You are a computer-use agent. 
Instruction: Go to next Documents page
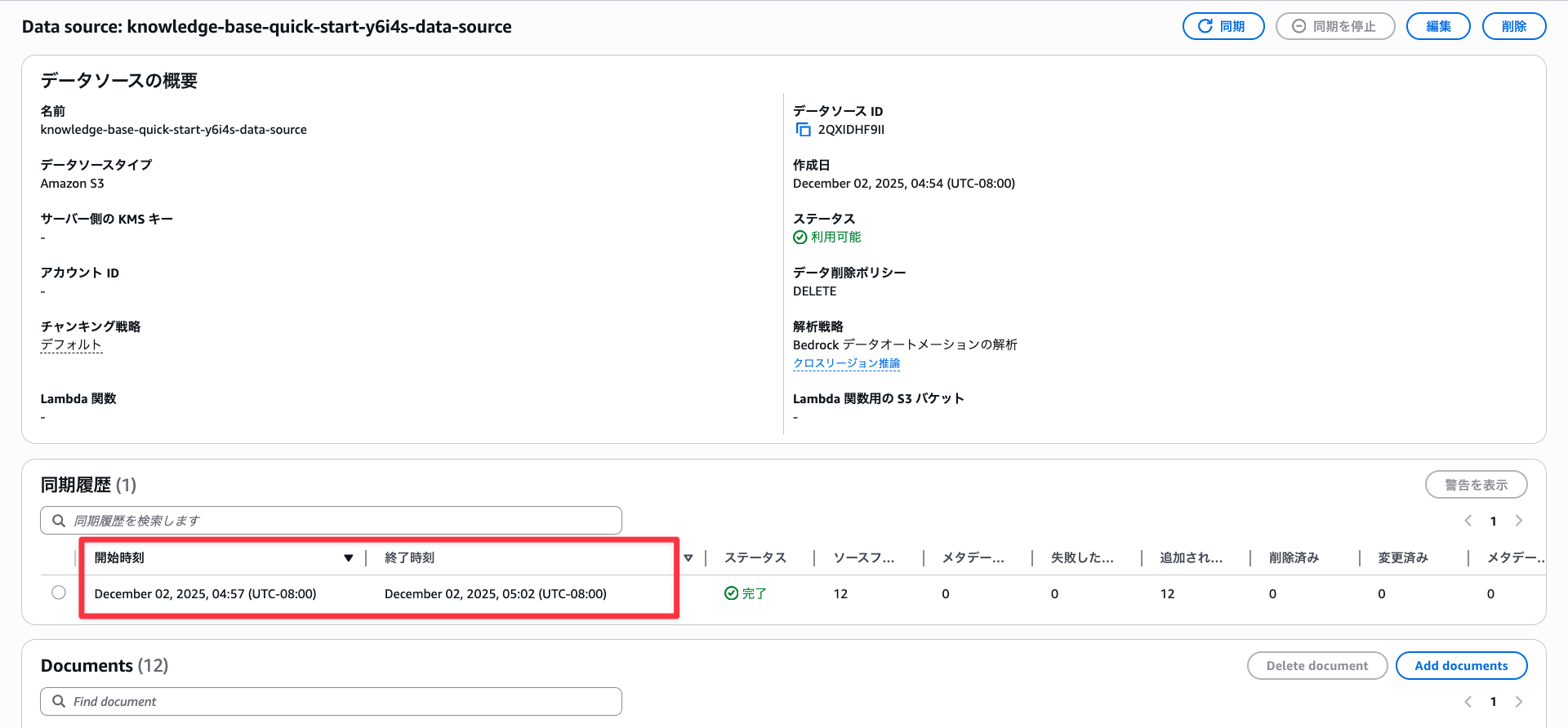point(1519,702)
